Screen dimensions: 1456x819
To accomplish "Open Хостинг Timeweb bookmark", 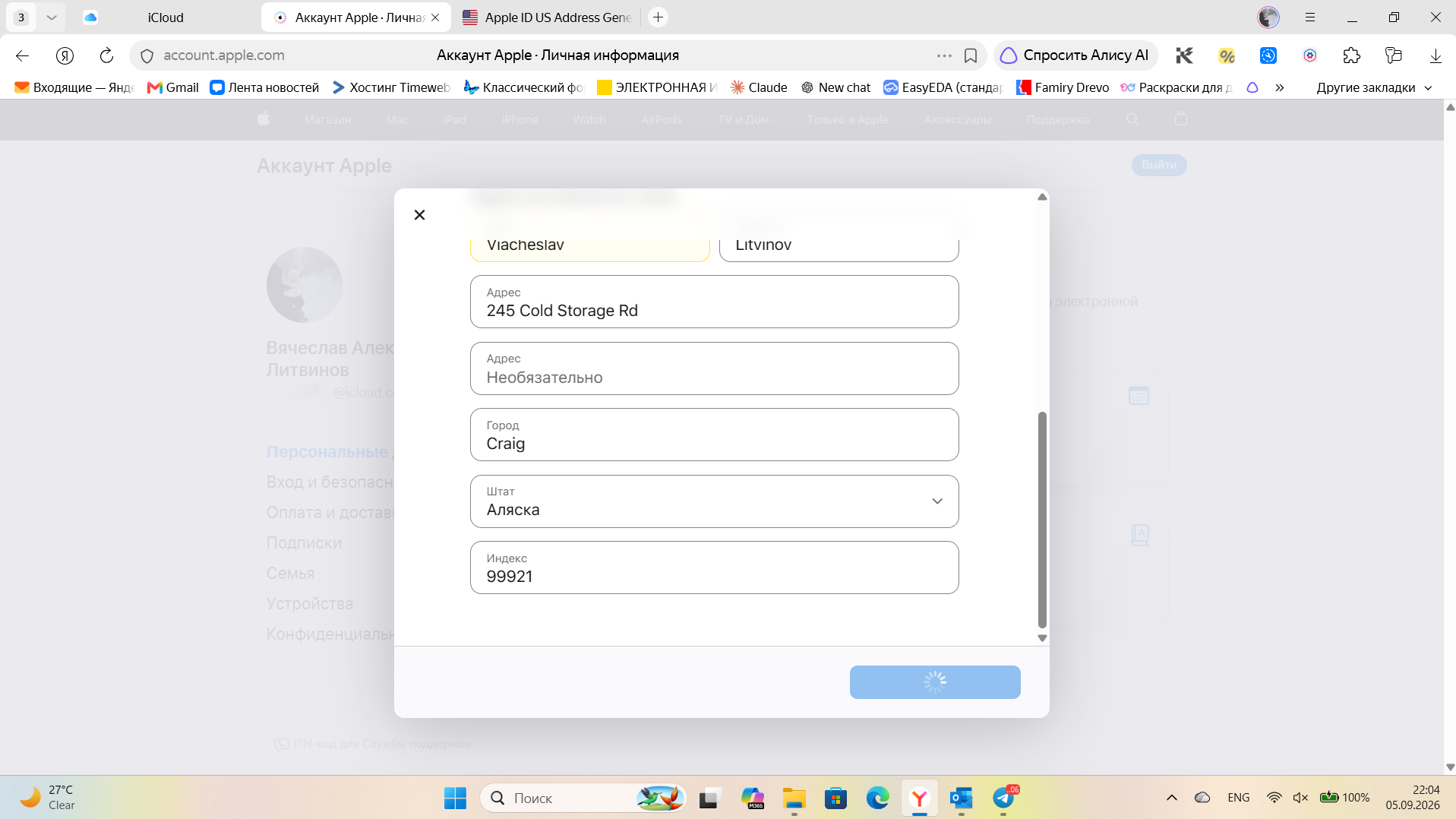I will tap(391, 87).
